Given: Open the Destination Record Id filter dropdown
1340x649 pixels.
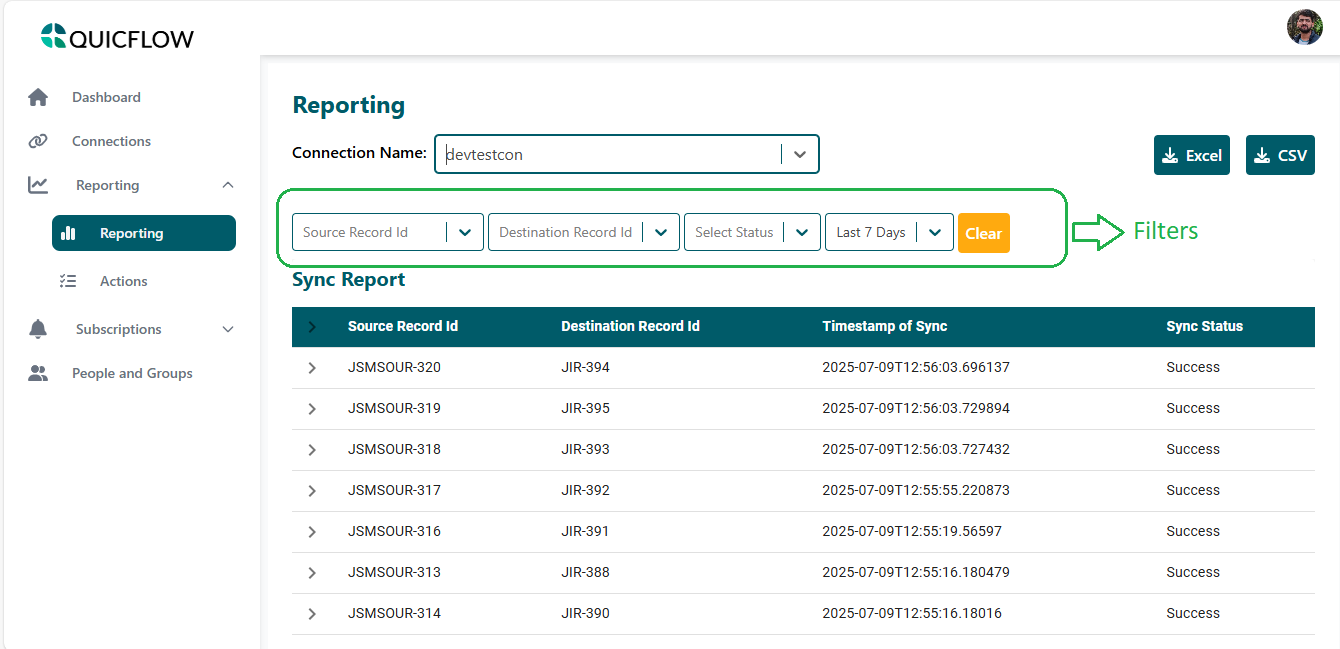Looking at the screenshot, I should click(661, 232).
